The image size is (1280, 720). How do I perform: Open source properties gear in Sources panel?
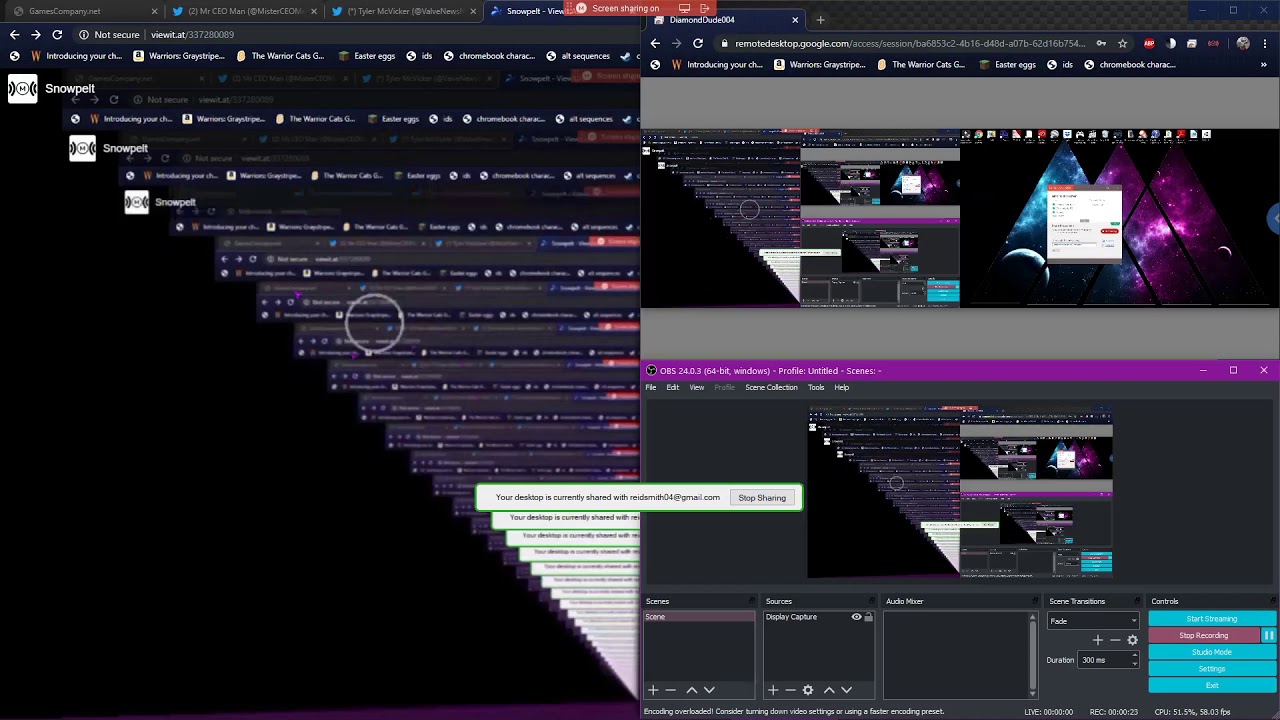808,690
